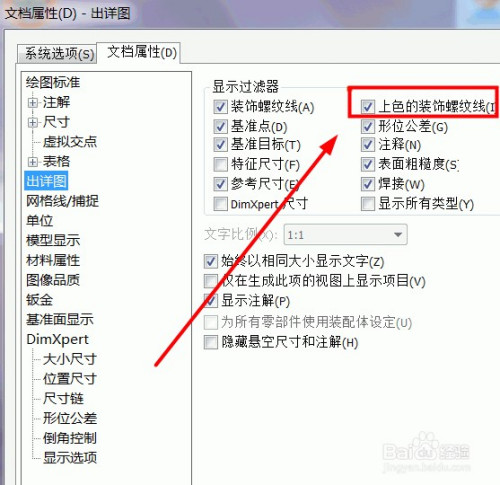Expand the 注解 tree node
The height and width of the screenshot is (485, 500).
(x=33, y=103)
